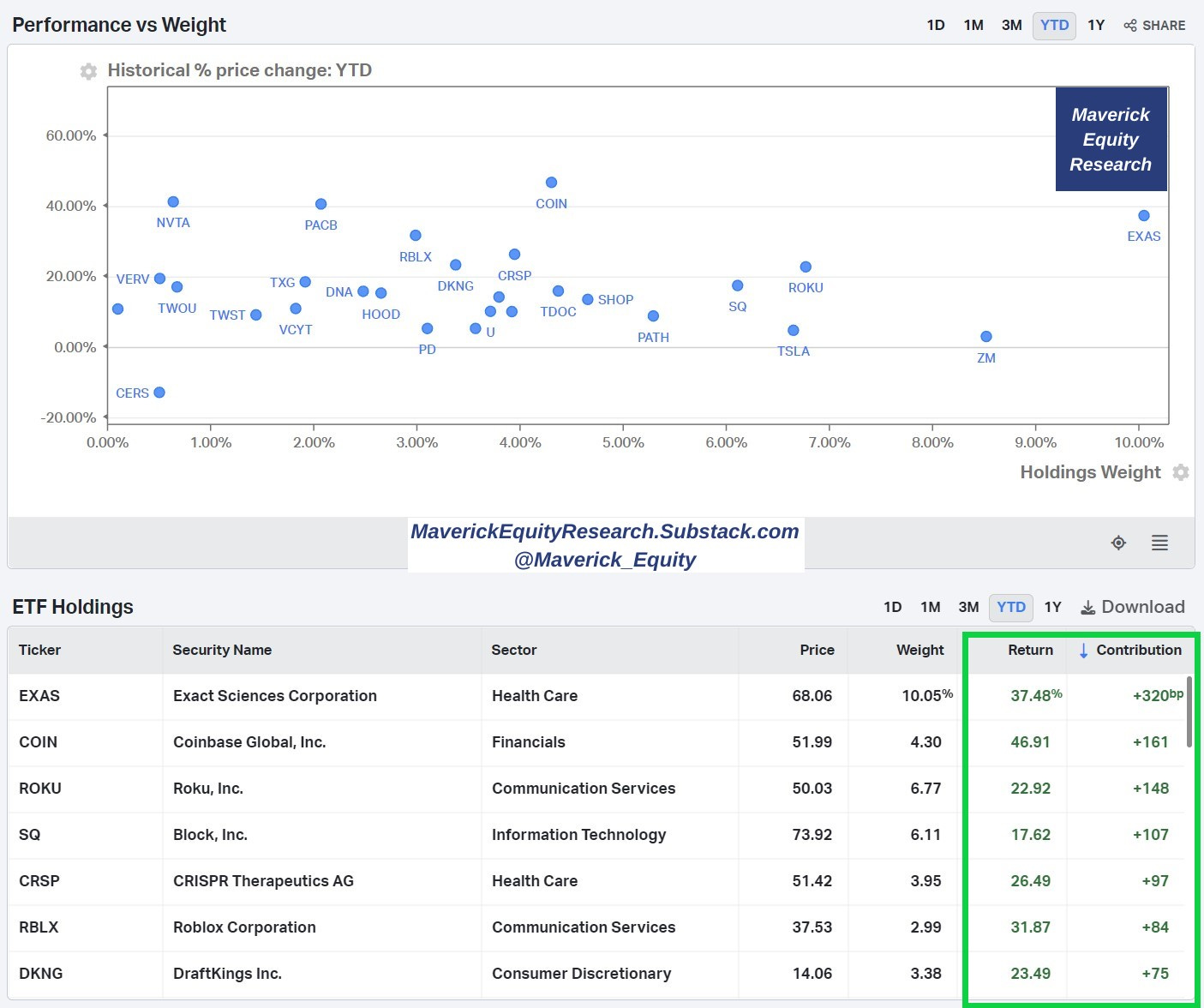
Task: Sort table by Ticker column header
Action: [x=39, y=650]
